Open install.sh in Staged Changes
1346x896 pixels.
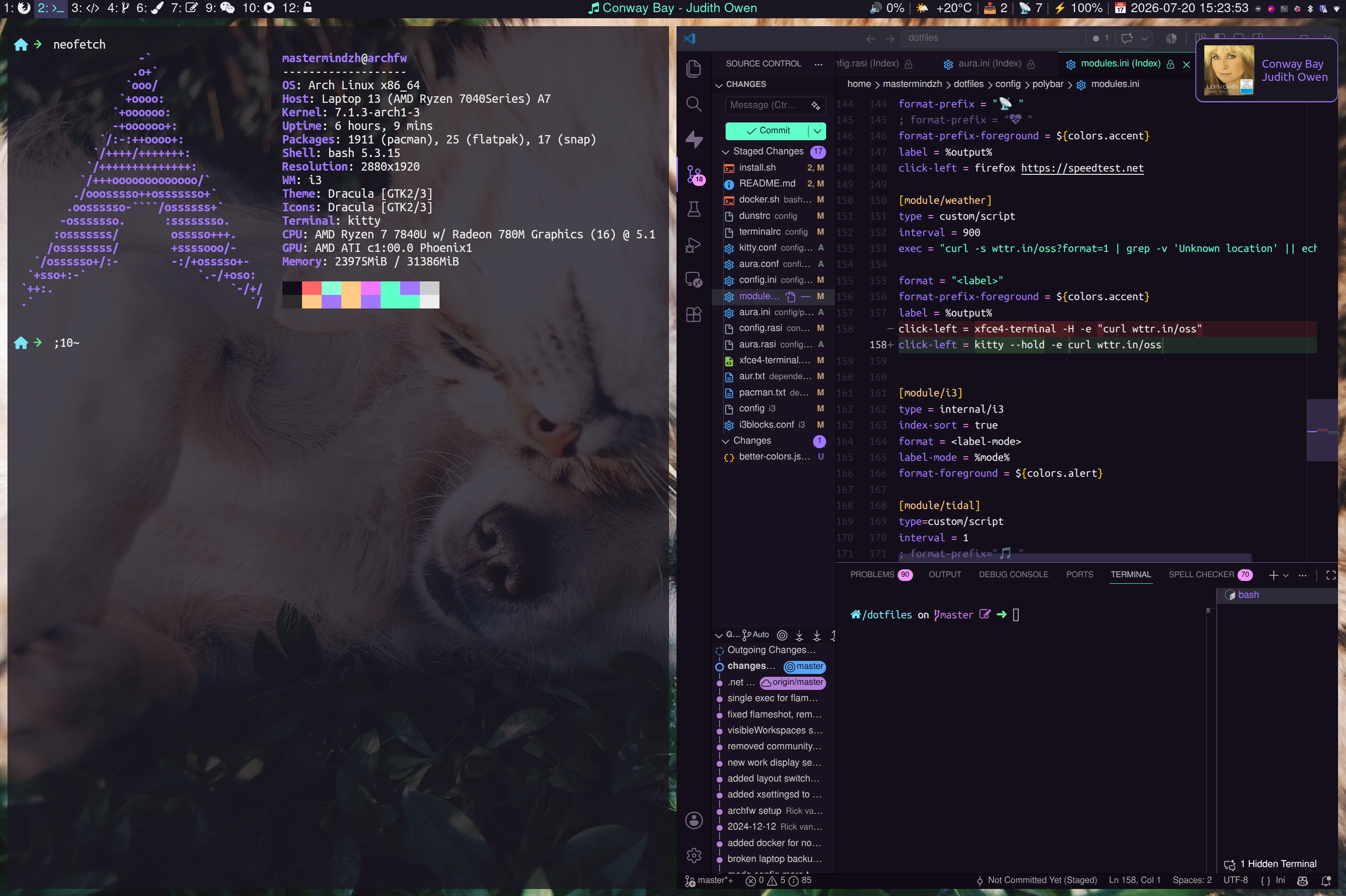tap(774, 168)
